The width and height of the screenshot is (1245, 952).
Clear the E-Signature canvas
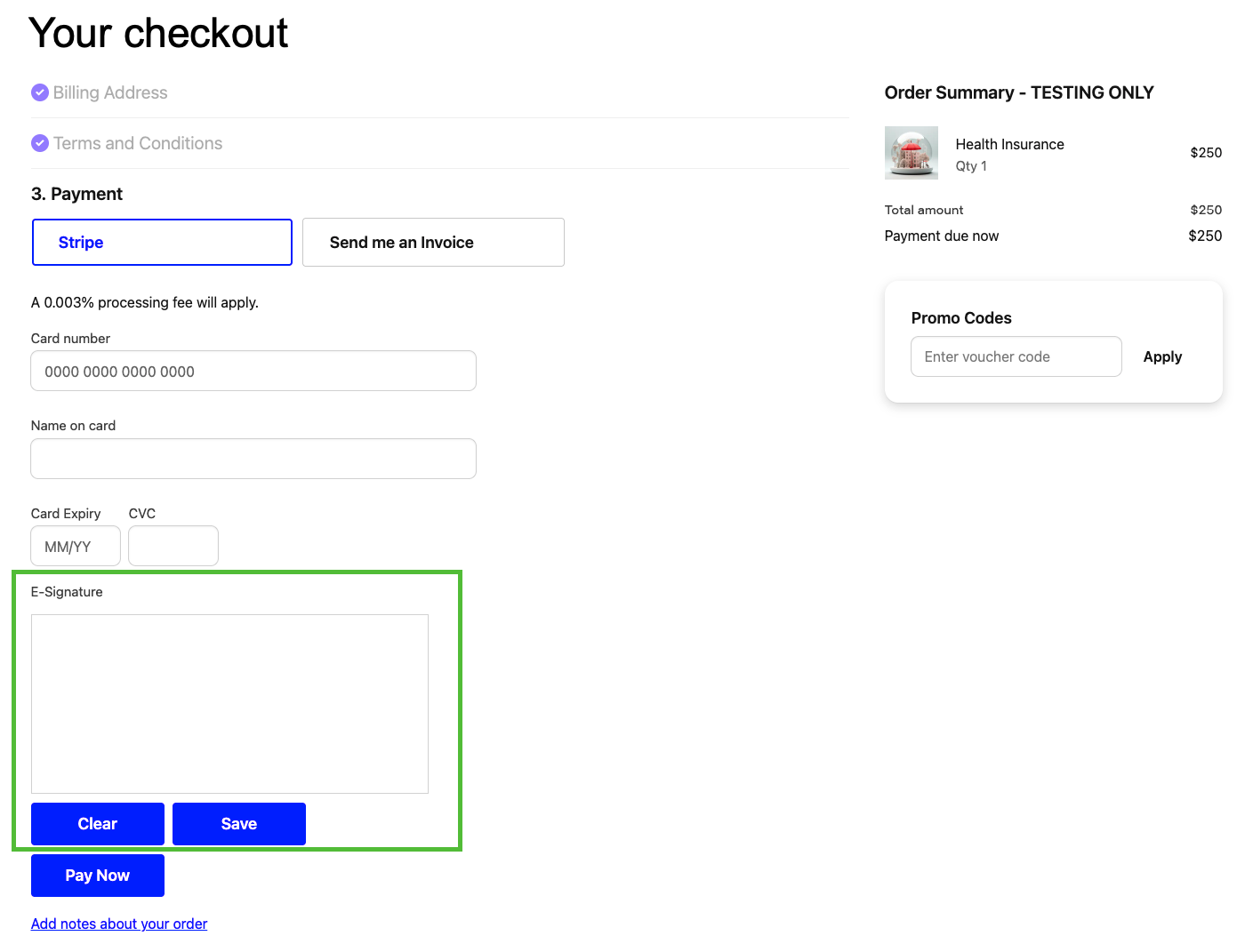point(97,824)
